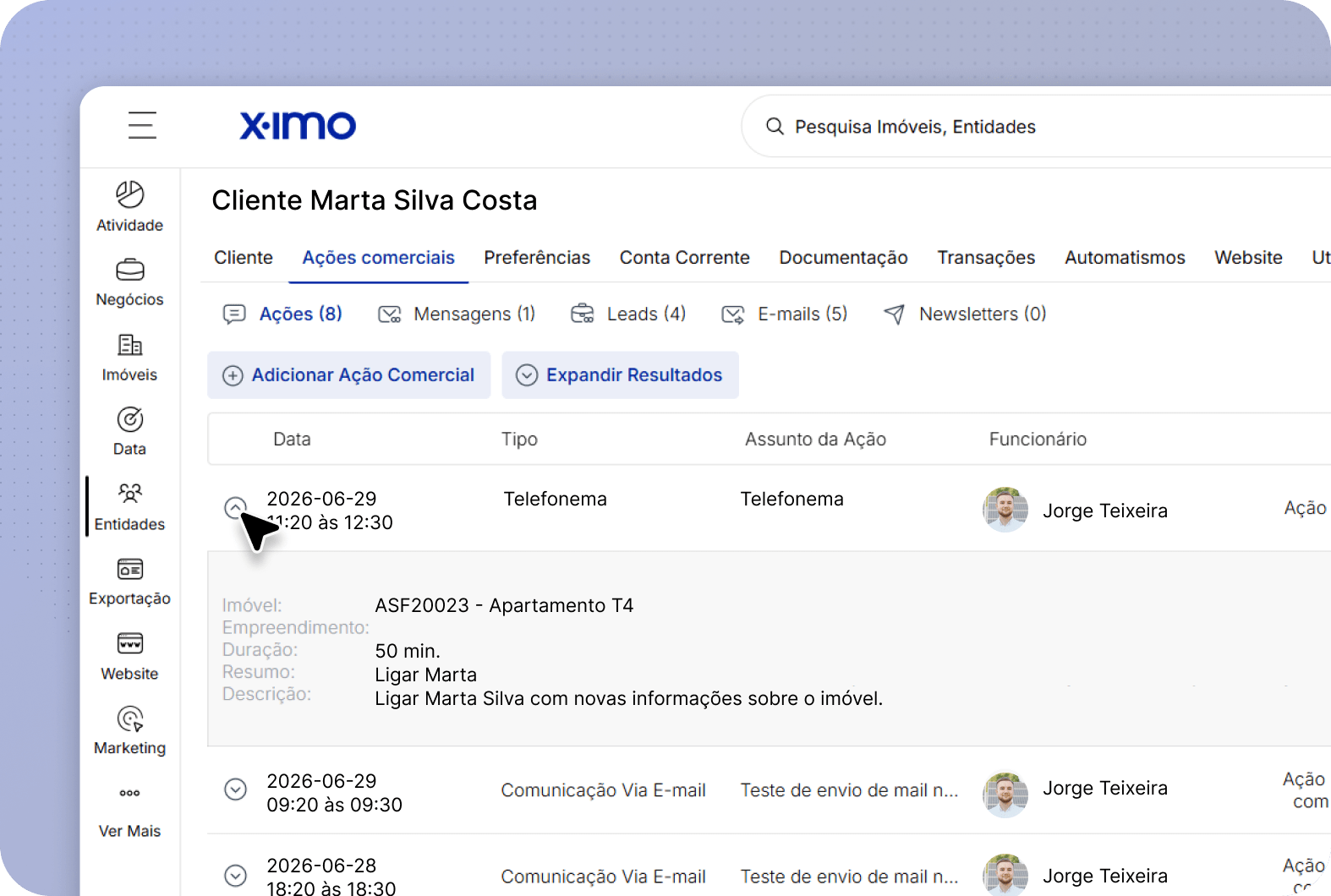Show the Ações (8) sub-tab

point(283,314)
